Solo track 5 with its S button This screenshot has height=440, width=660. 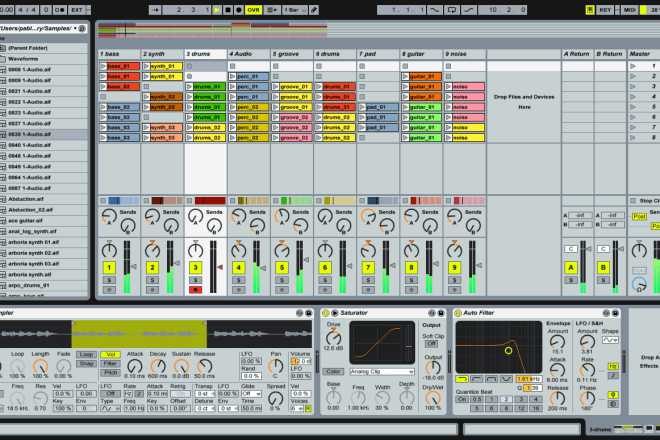point(282,280)
